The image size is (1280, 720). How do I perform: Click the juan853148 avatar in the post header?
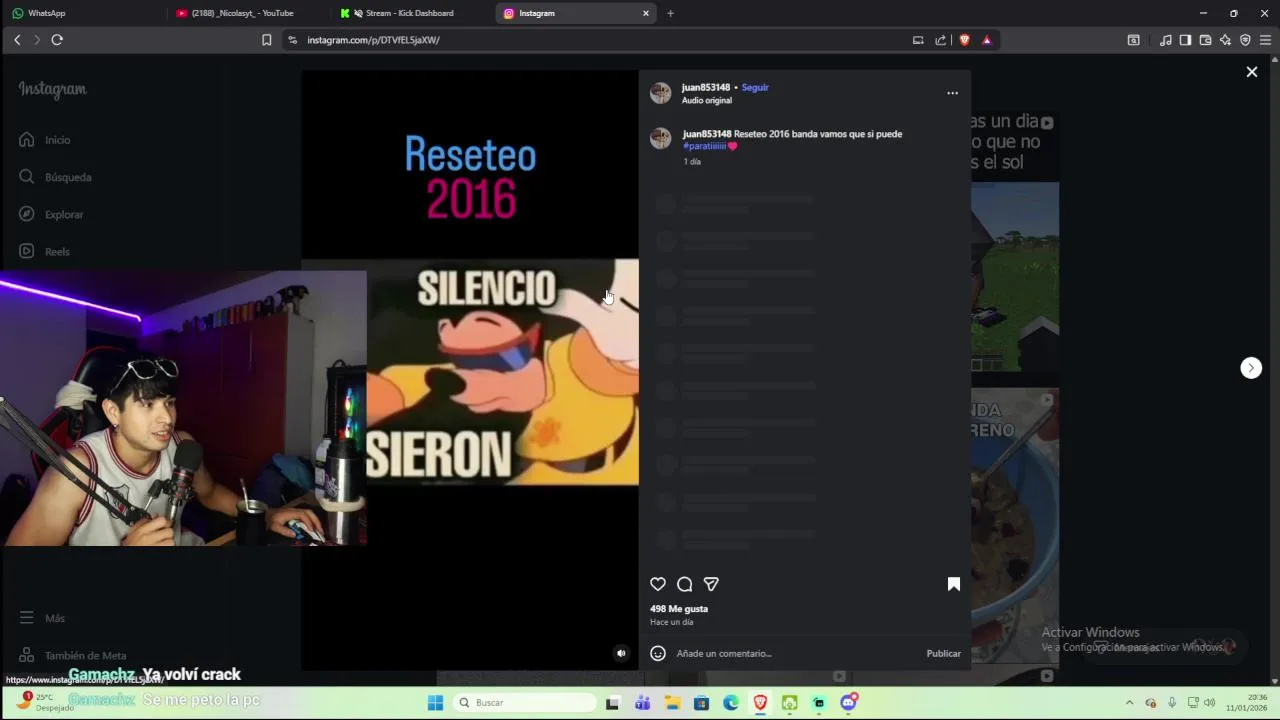660,93
